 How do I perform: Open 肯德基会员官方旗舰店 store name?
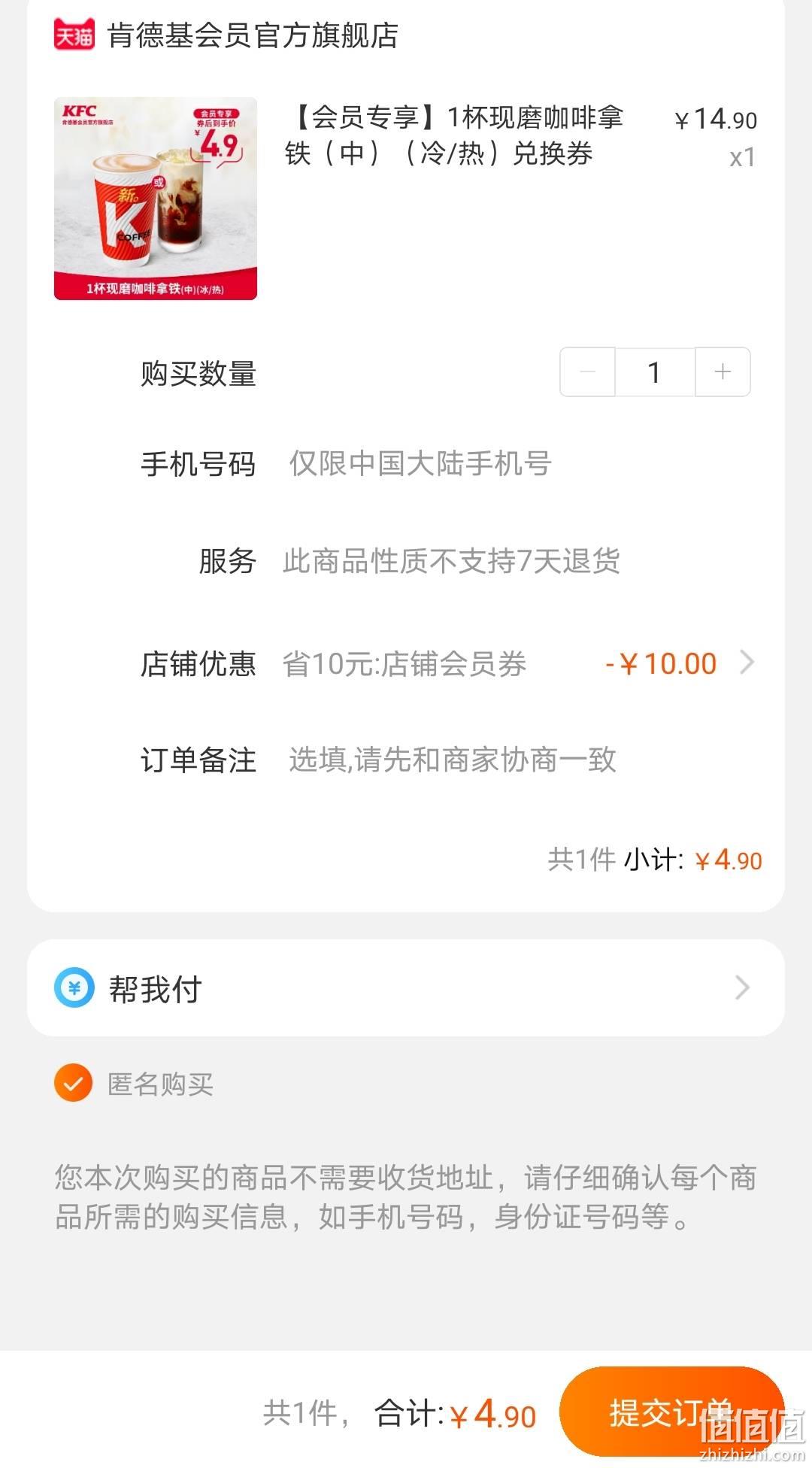coord(253,35)
